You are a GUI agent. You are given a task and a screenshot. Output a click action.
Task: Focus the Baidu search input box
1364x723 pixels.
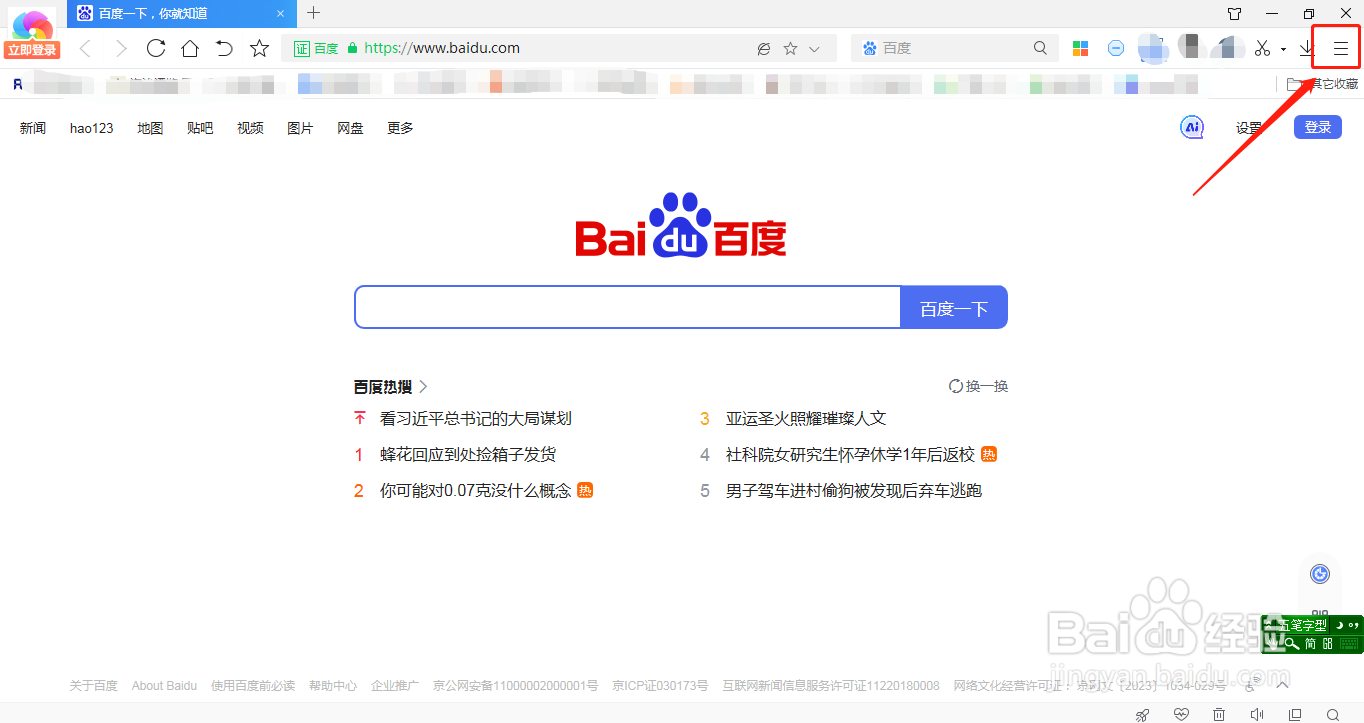(628, 307)
